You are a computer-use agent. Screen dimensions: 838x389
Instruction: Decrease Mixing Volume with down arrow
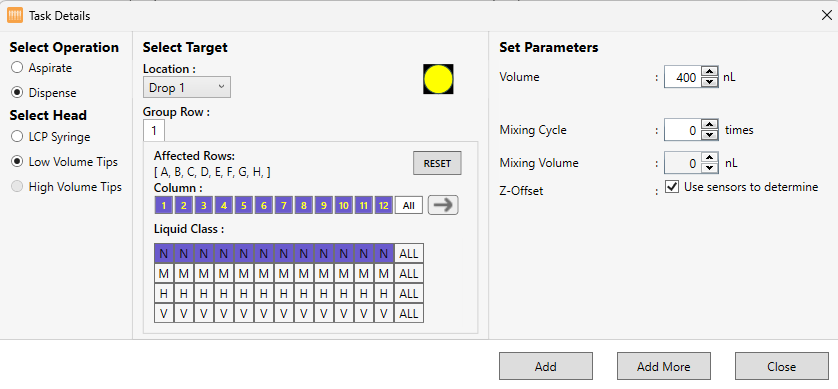(x=709, y=168)
